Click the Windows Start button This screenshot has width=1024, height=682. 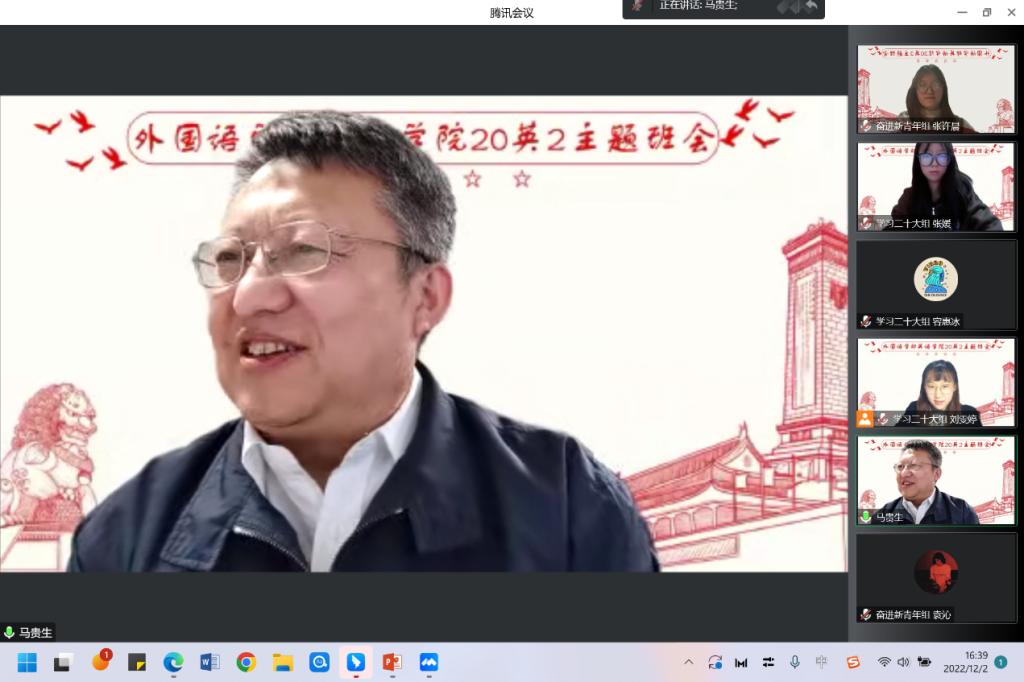coord(27,662)
